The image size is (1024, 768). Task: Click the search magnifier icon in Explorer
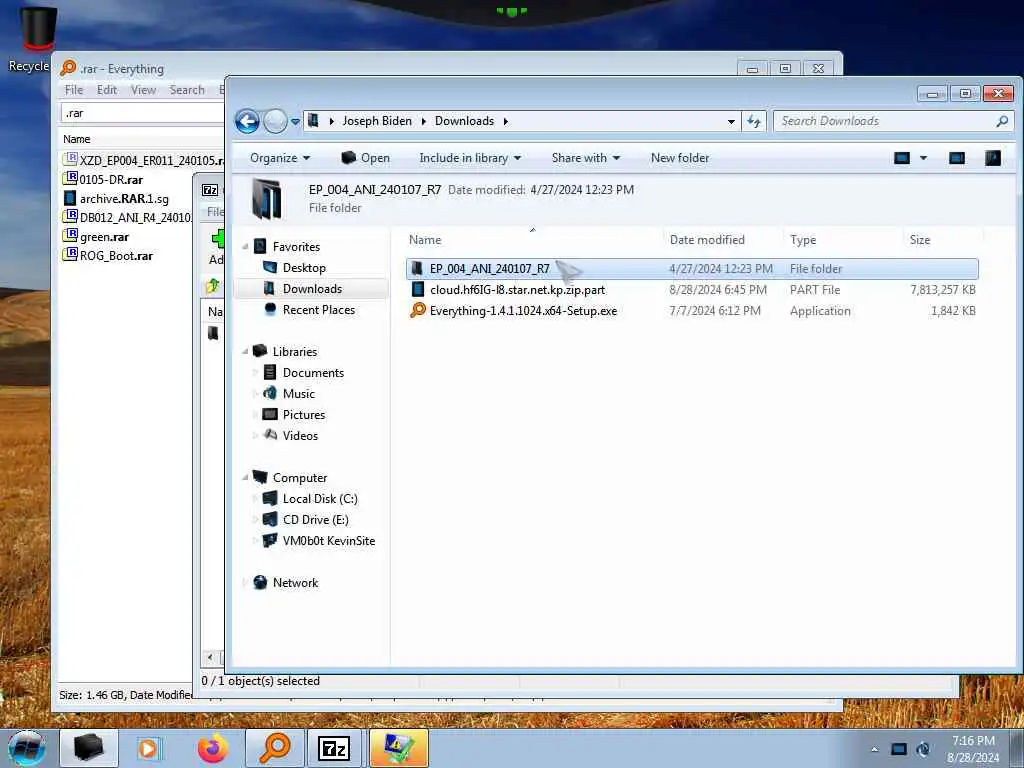click(1002, 121)
